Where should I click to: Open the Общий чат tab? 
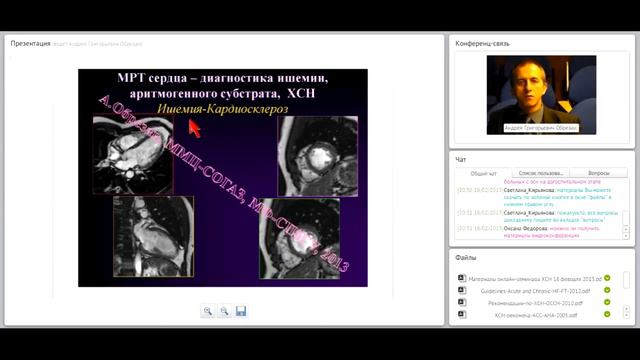483,173
